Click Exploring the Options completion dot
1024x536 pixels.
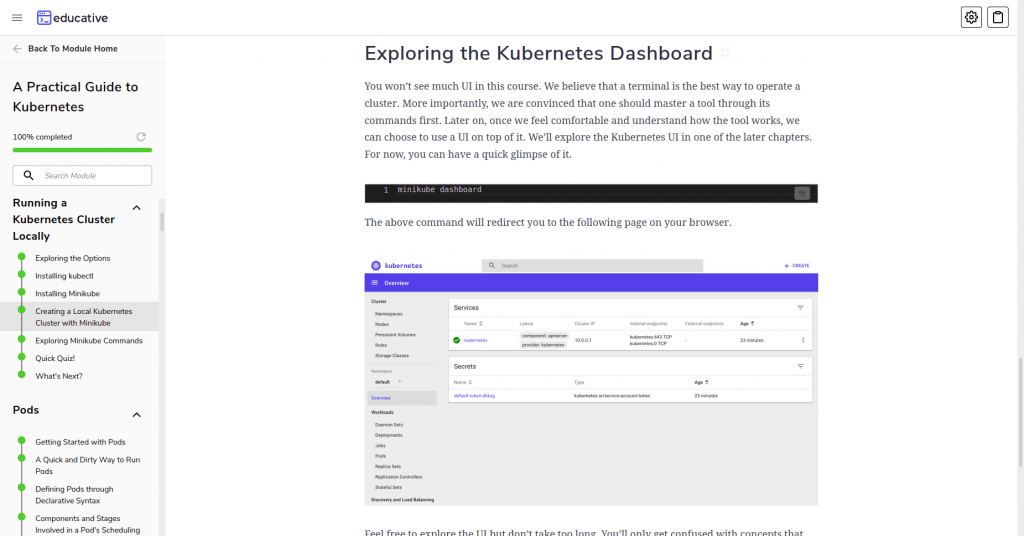[22, 257]
